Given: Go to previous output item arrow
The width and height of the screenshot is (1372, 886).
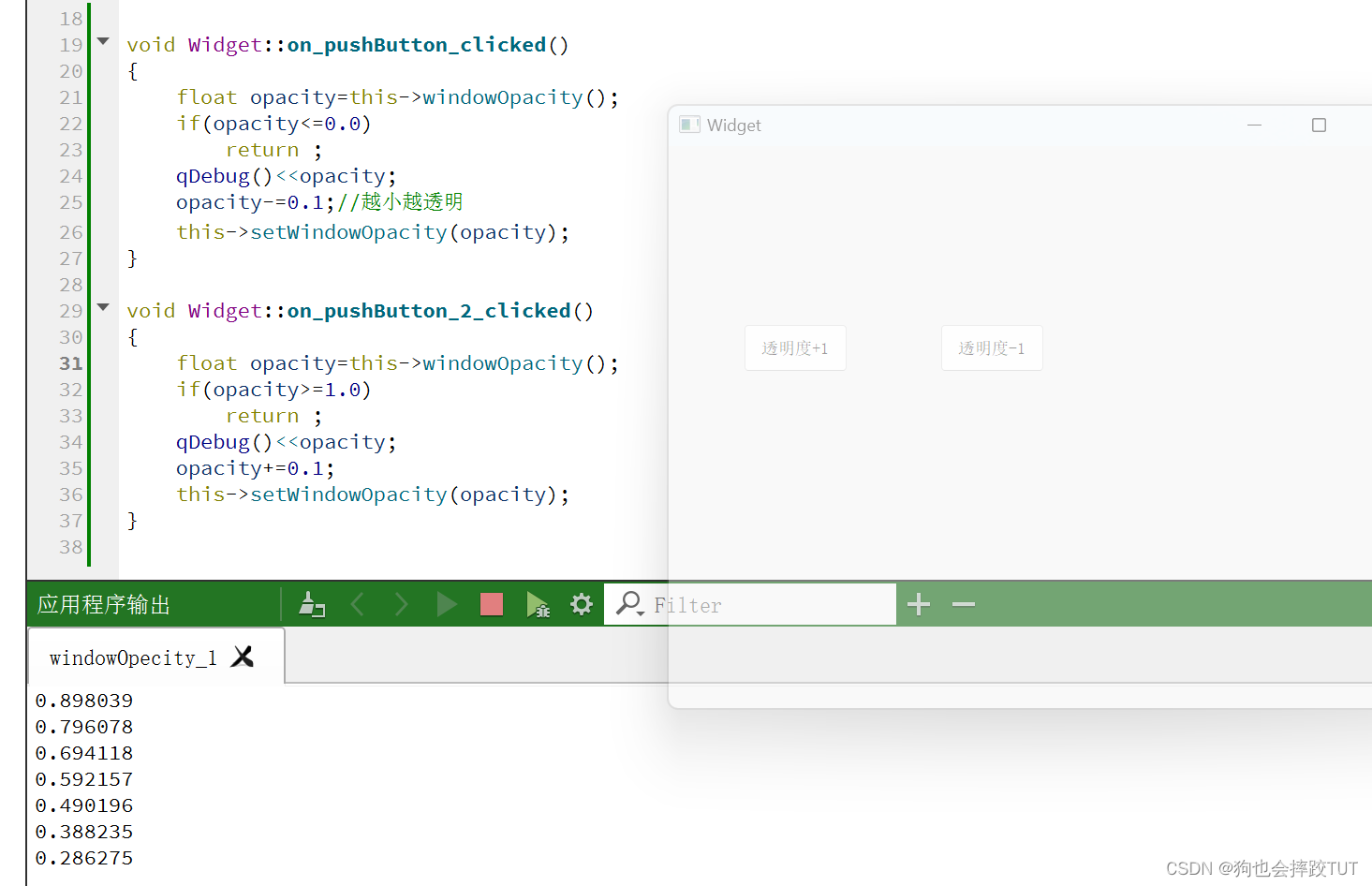Looking at the screenshot, I should click(357, 605).
